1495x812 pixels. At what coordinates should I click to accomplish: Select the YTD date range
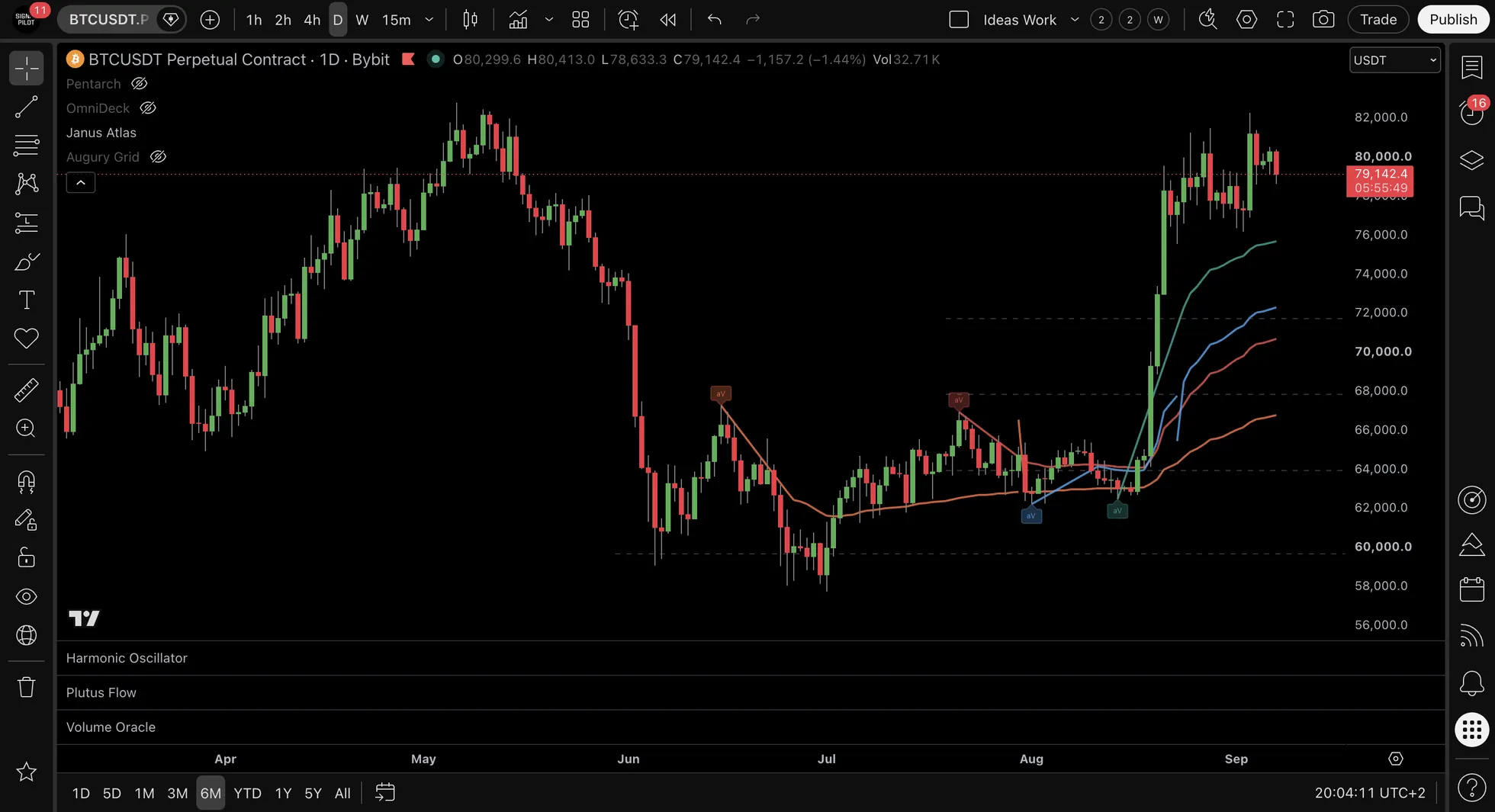(x=247, y=793)
